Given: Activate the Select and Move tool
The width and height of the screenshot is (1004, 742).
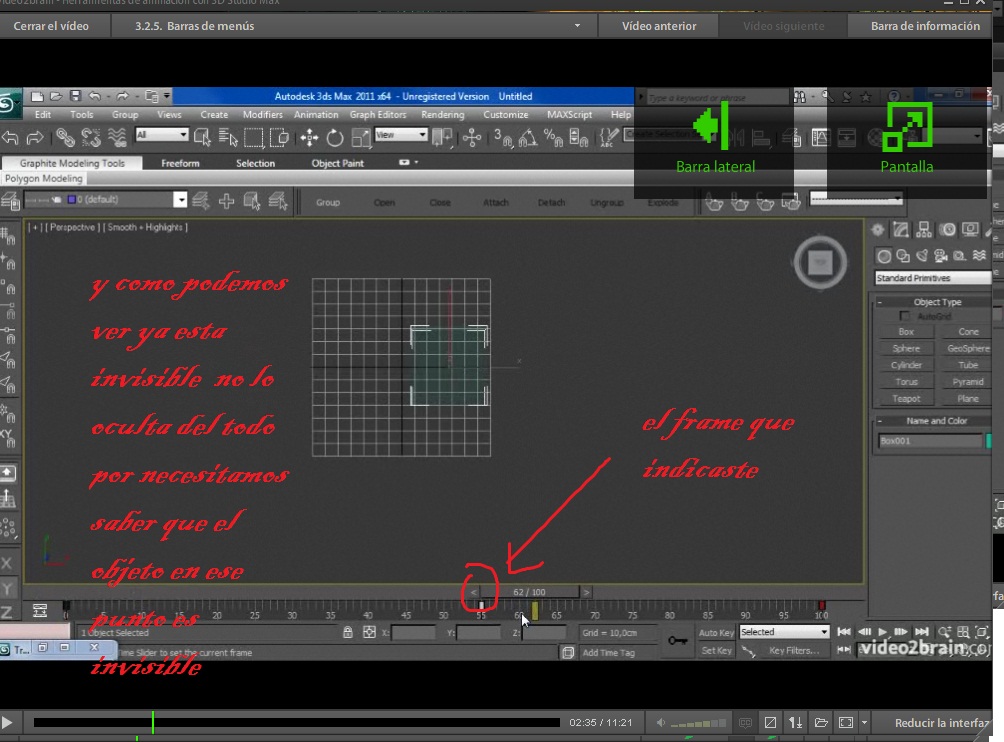Looking at the screenshot, I should [309, 137].
